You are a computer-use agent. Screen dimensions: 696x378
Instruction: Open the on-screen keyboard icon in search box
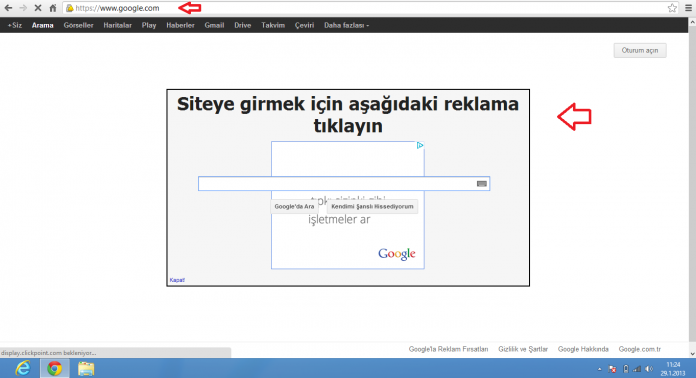[482, 184]
